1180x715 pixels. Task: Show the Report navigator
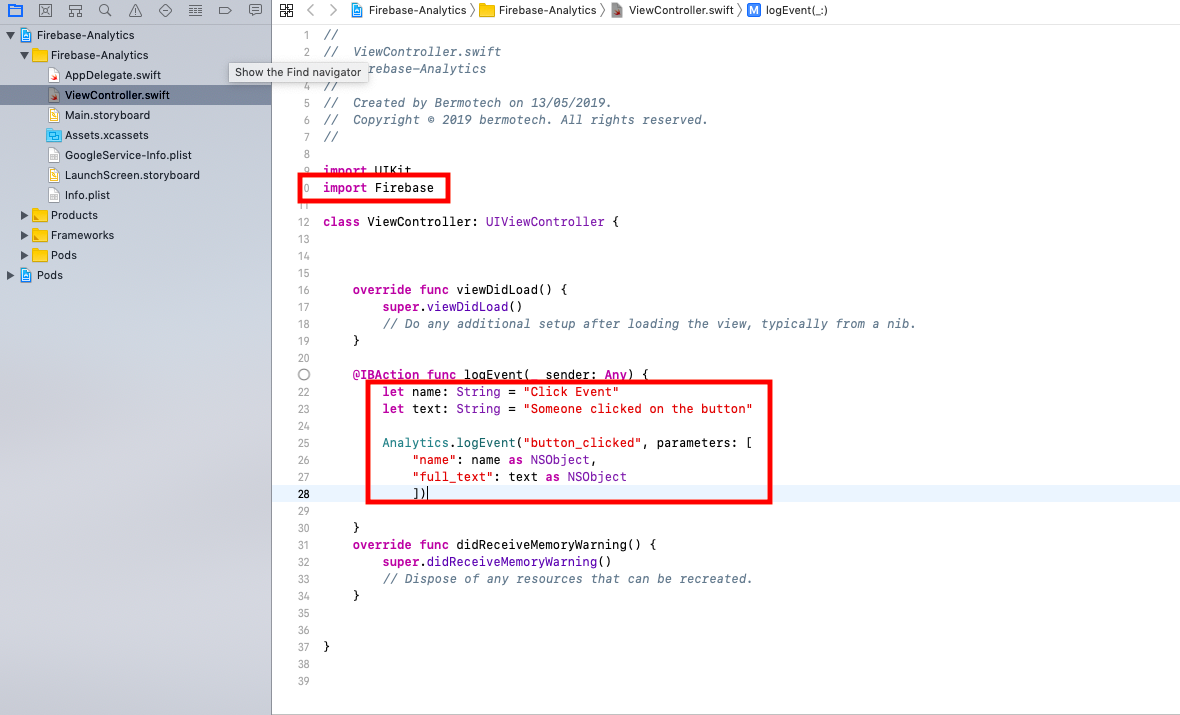[x=255, y=11]
